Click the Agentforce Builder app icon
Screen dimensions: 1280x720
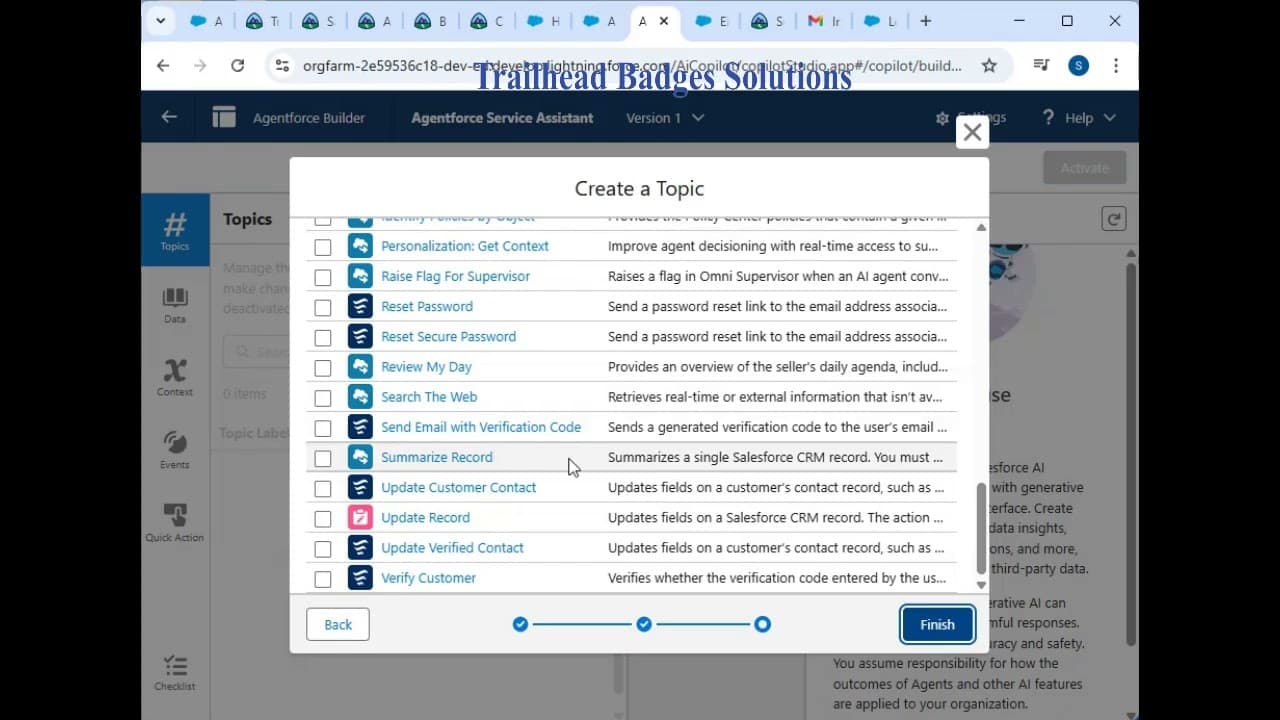(x=224, y=117)
